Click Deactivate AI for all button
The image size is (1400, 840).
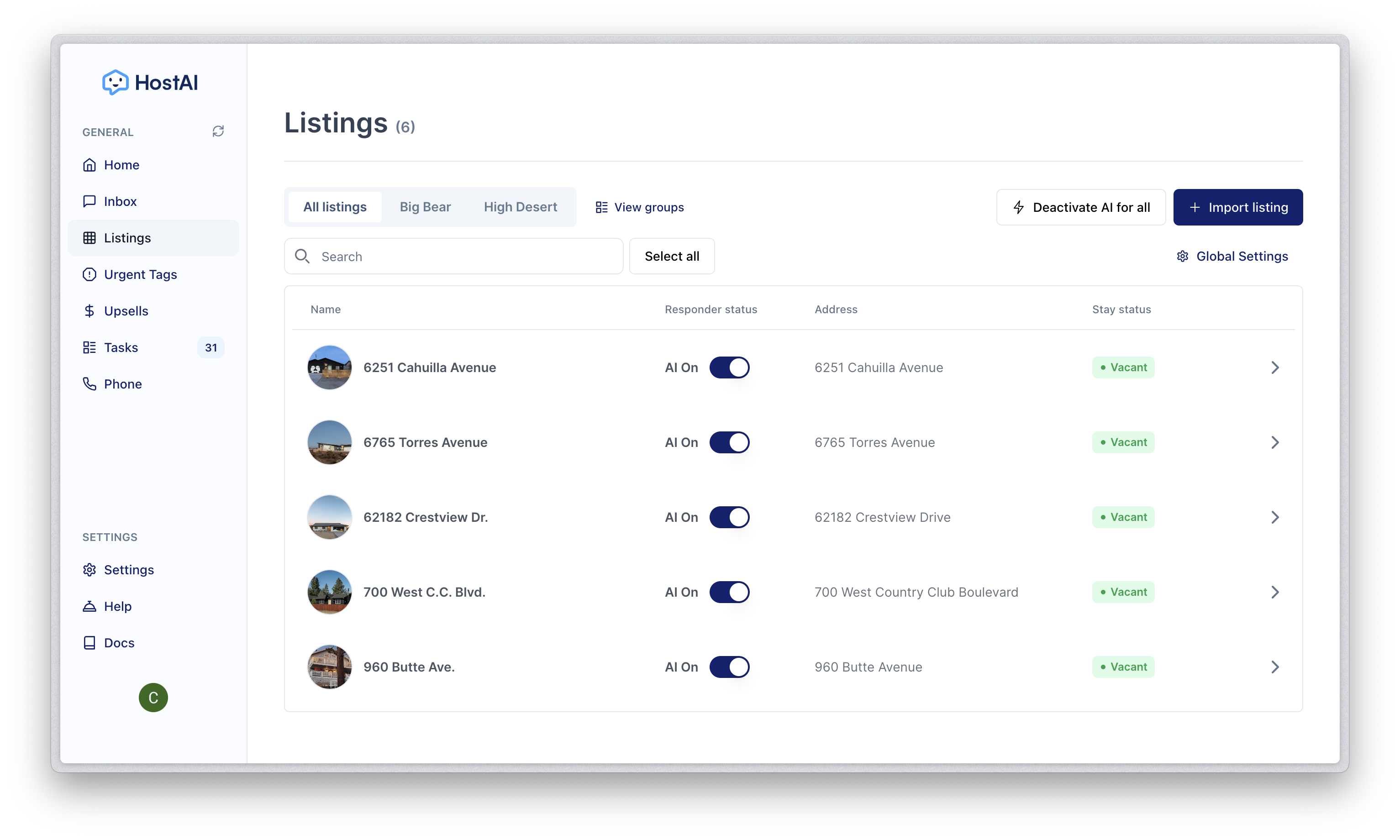(1080, 207)
